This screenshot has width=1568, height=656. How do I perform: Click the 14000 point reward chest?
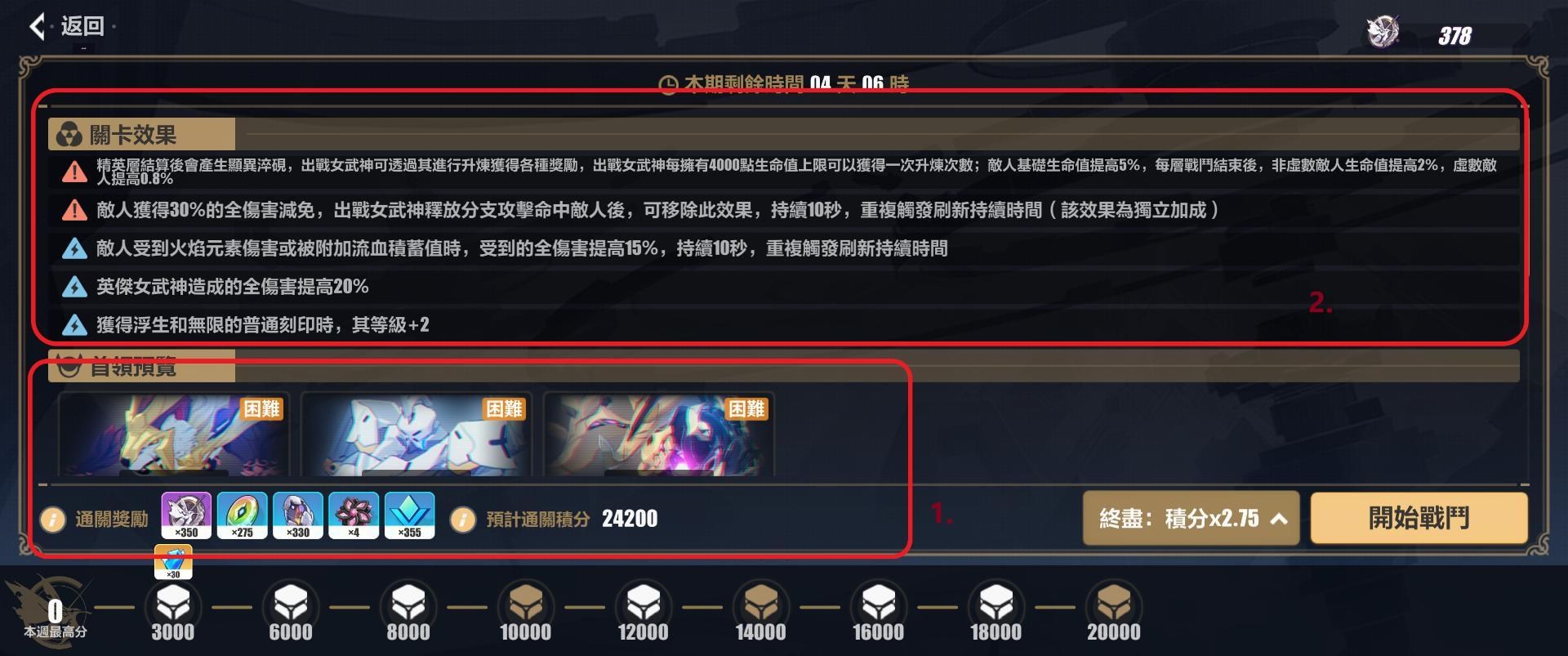pyautogui.click(x=761, y=605)
